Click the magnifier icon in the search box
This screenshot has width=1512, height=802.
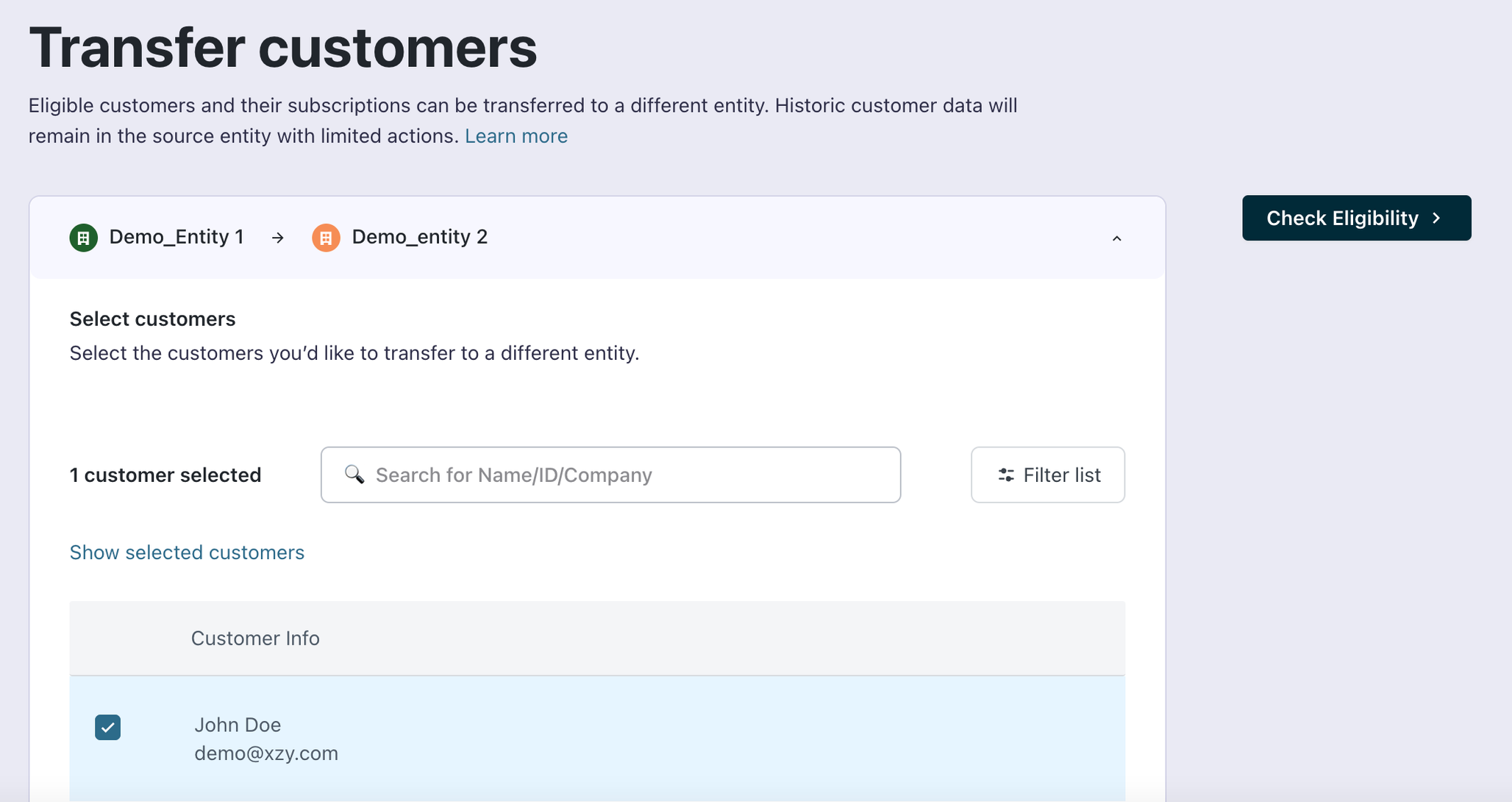pos(354,475)
